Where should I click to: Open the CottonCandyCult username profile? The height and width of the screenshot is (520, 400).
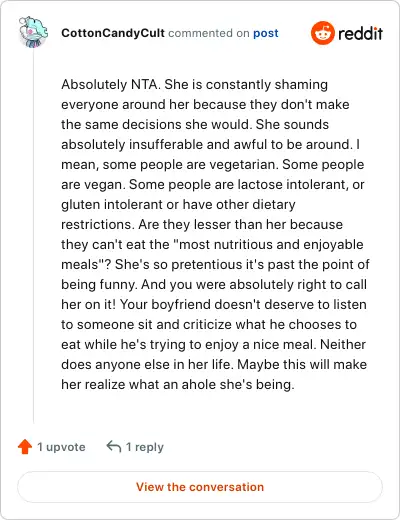point(113,33)
